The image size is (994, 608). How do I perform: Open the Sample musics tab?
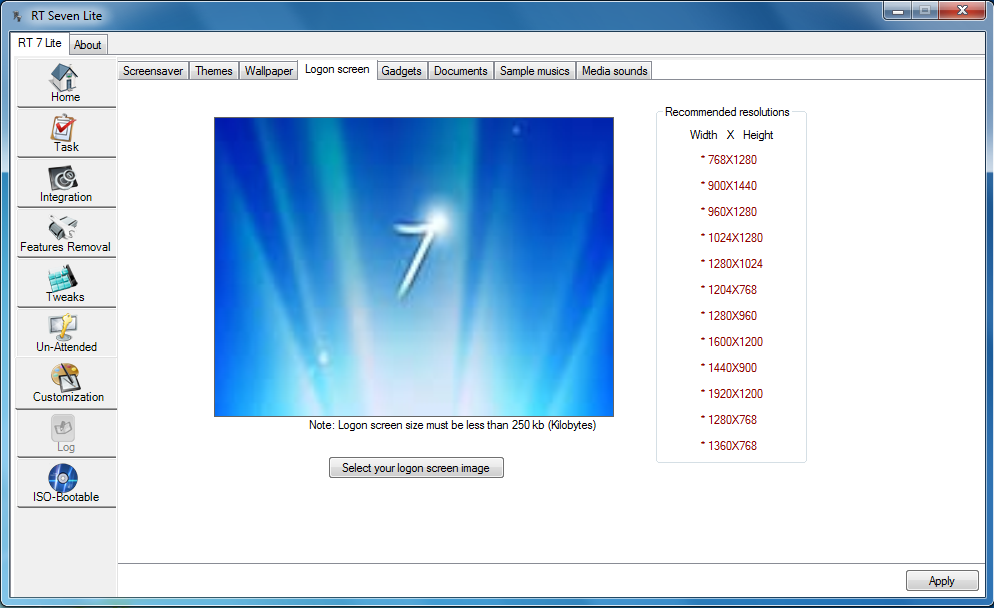pyautogui.click(x=534, y=71)
